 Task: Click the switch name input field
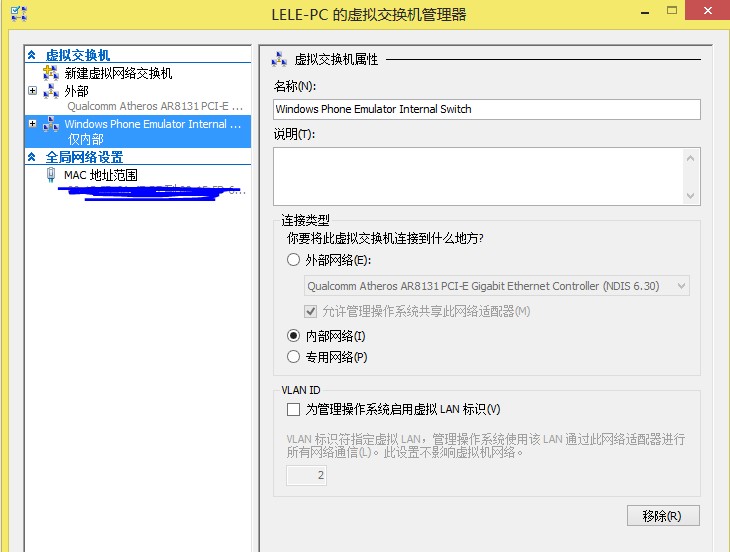(x=487, y=109)
